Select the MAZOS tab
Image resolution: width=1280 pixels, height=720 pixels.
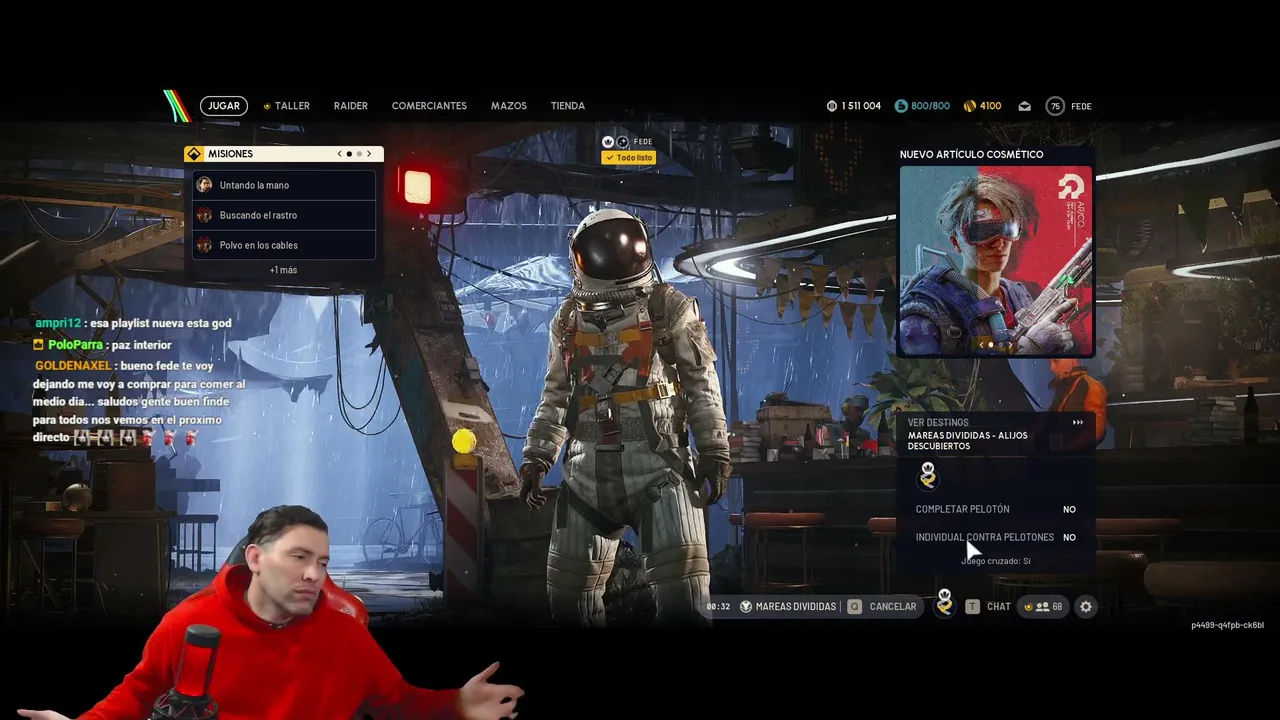pos(509,106)
